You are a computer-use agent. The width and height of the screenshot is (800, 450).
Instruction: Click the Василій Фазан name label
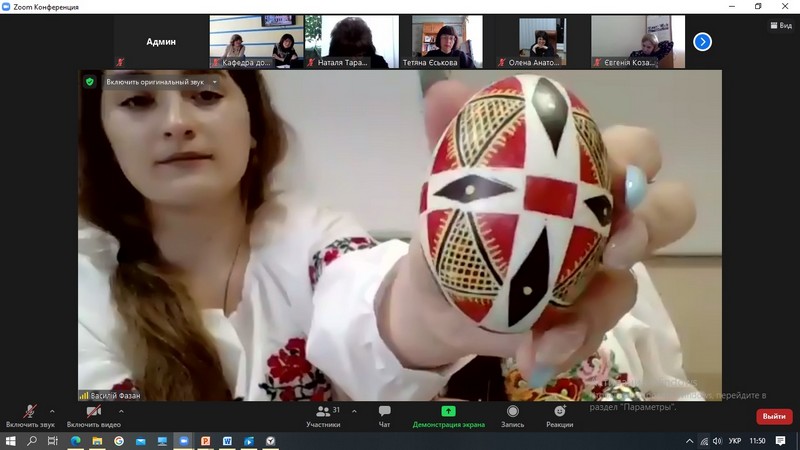115,395
